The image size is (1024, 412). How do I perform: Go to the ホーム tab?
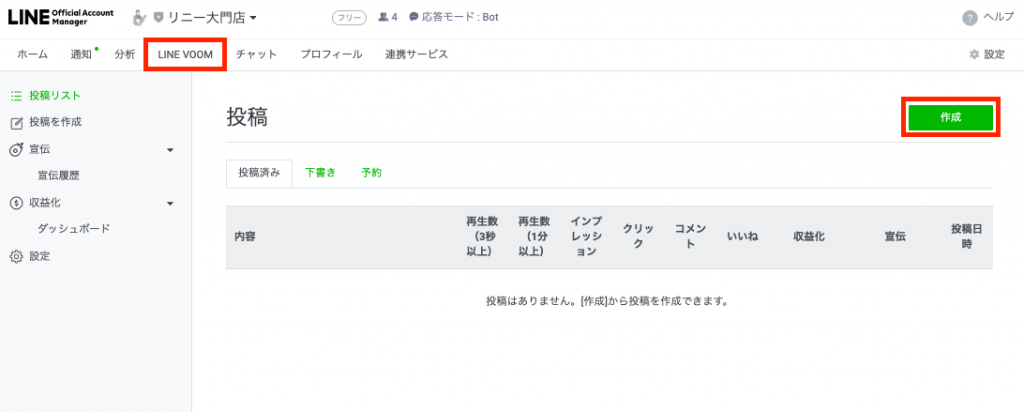[x=32, y=55]
